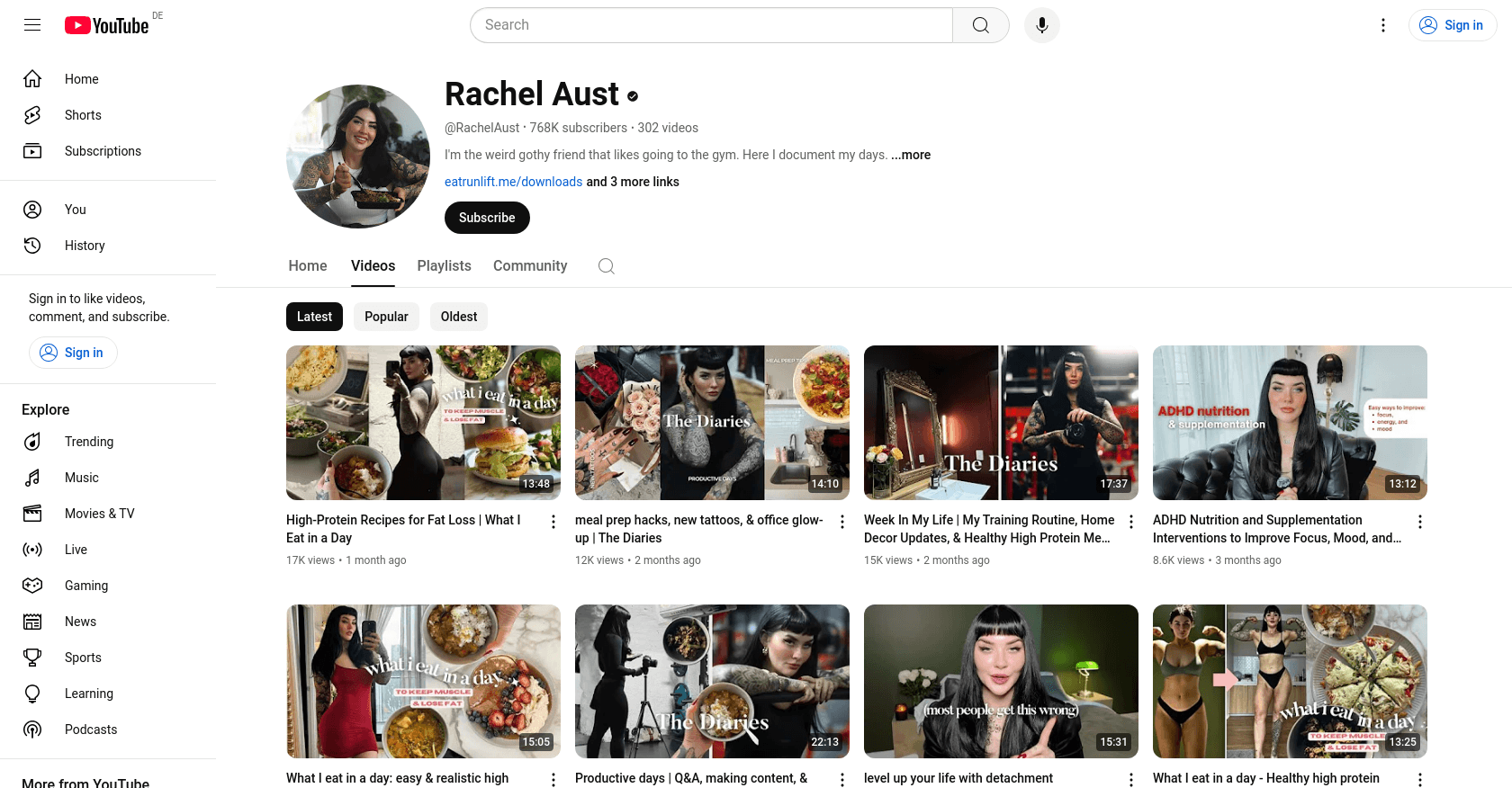Subscribe to Rachel Aust channel
This screenshot has height=788, width=1512.
487,218
